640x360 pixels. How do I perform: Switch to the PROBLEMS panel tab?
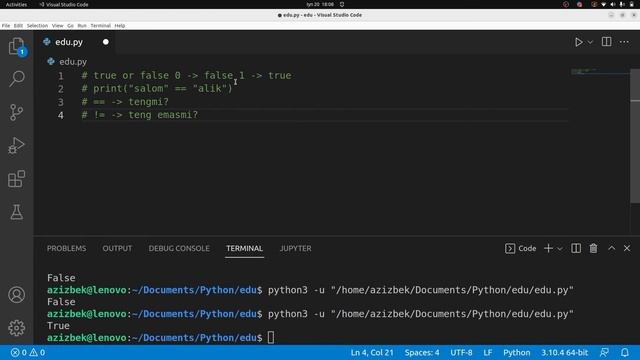click(67, 248)
